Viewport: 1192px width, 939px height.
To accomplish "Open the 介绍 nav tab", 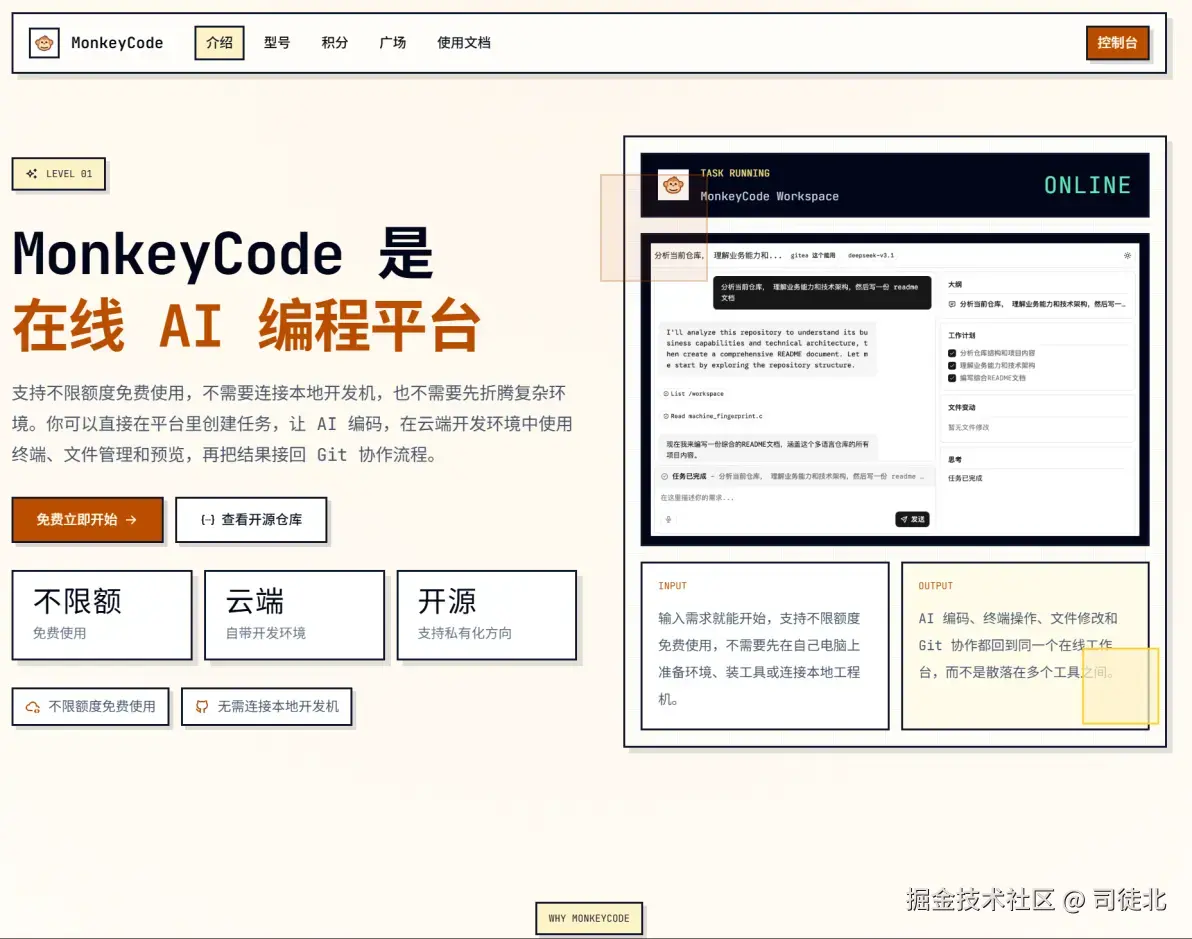I will coord(219,43).
